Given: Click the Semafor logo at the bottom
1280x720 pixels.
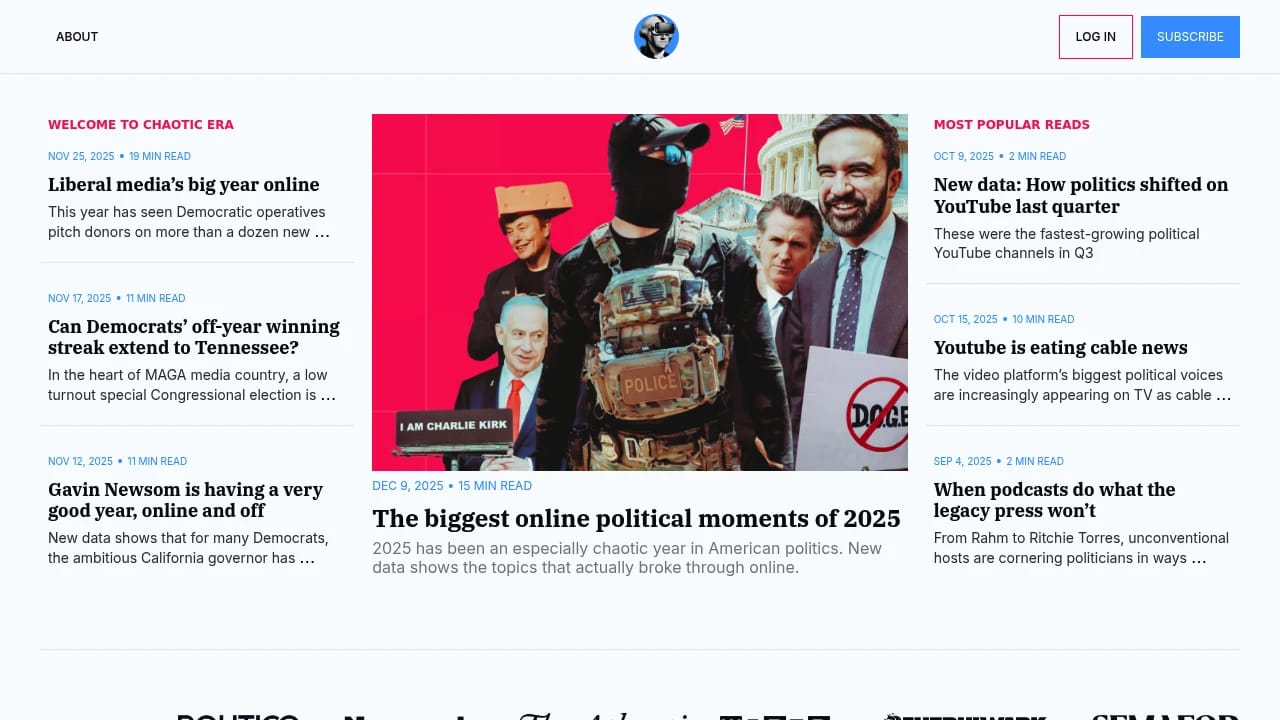Looking at the screenshot, I should pos(1165,716).
